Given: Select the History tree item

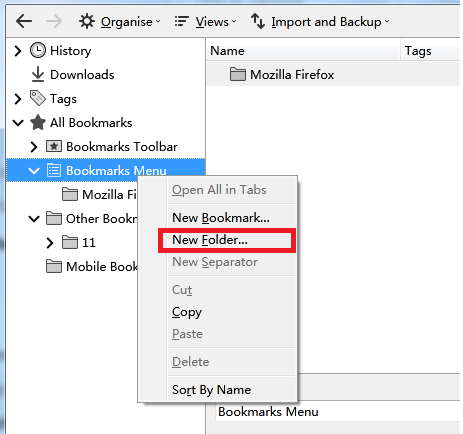Looking at the screenshot, I should (x=70, y=51).
